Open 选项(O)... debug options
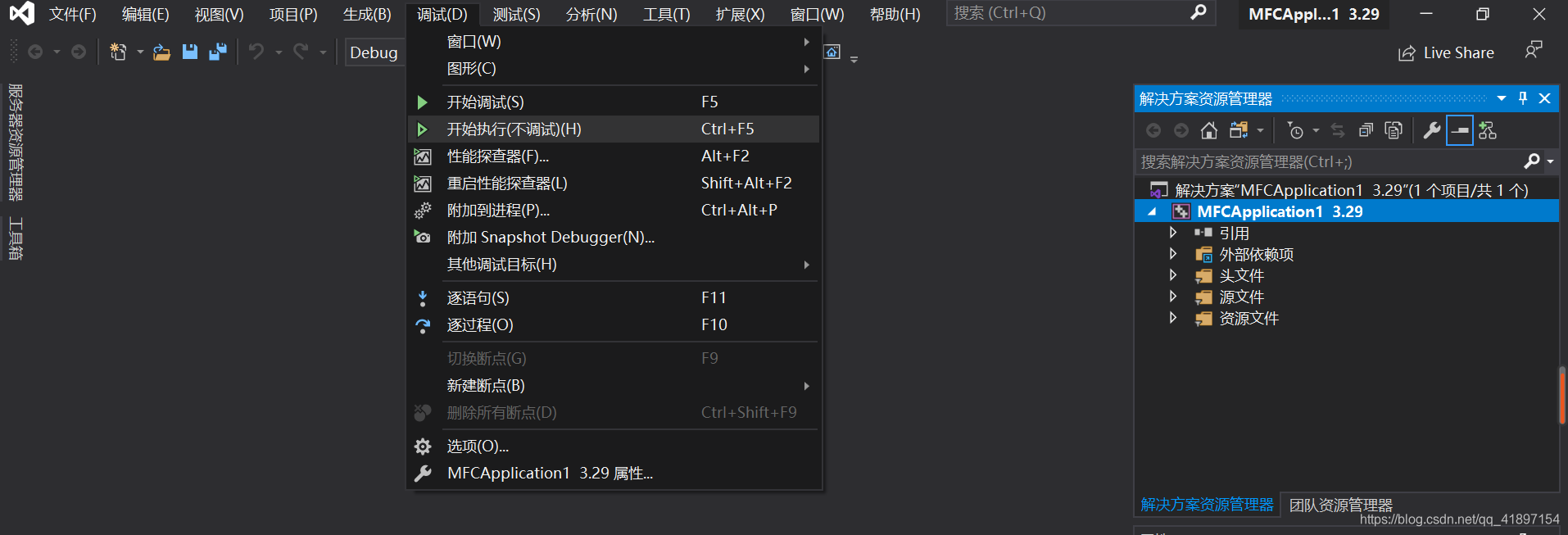The height and width of the screenshot is (535, 1568). (614, 446)
